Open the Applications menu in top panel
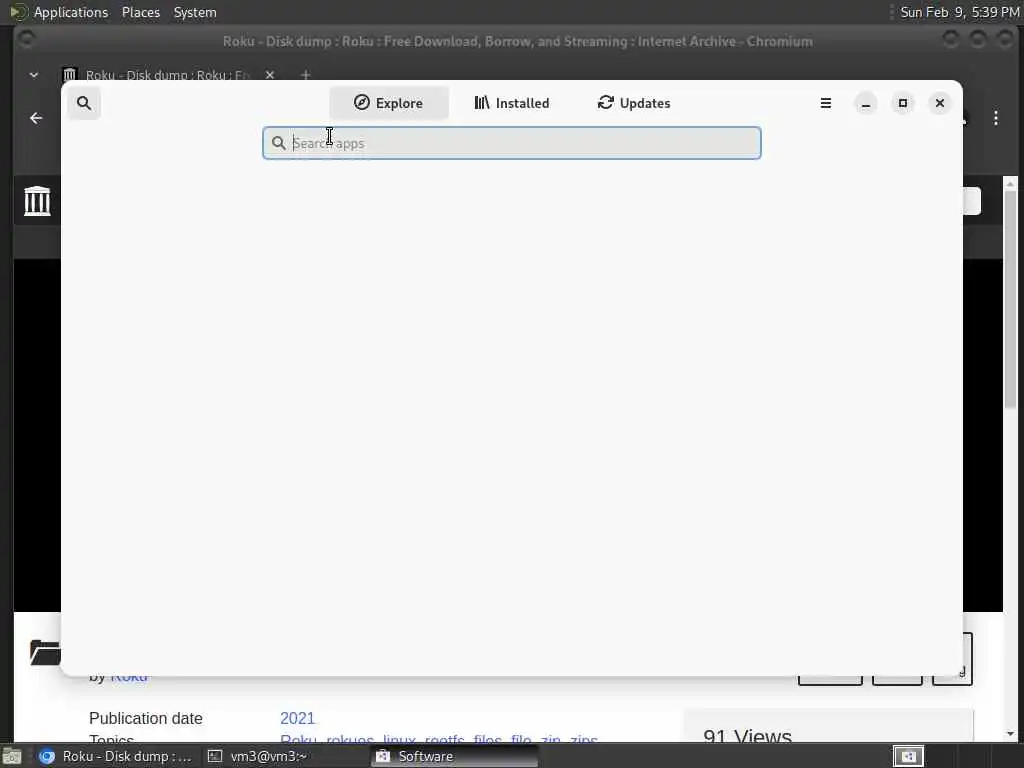1024x768 pixels. pos(71,12)
